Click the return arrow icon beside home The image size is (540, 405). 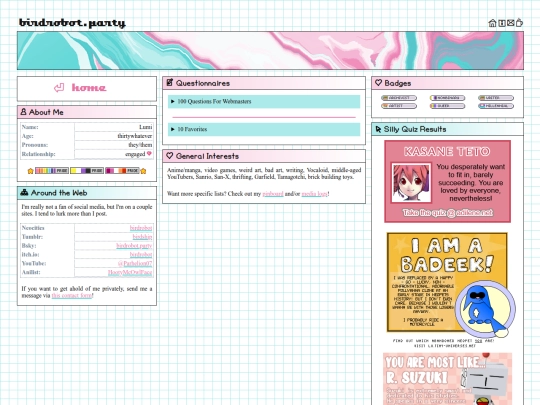[59, 88]
